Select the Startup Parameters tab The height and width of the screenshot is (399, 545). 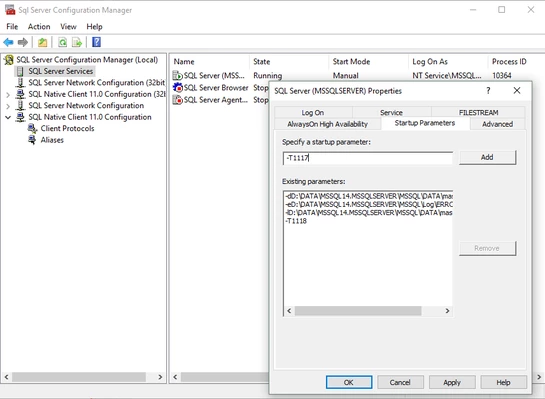coord(425,123)
